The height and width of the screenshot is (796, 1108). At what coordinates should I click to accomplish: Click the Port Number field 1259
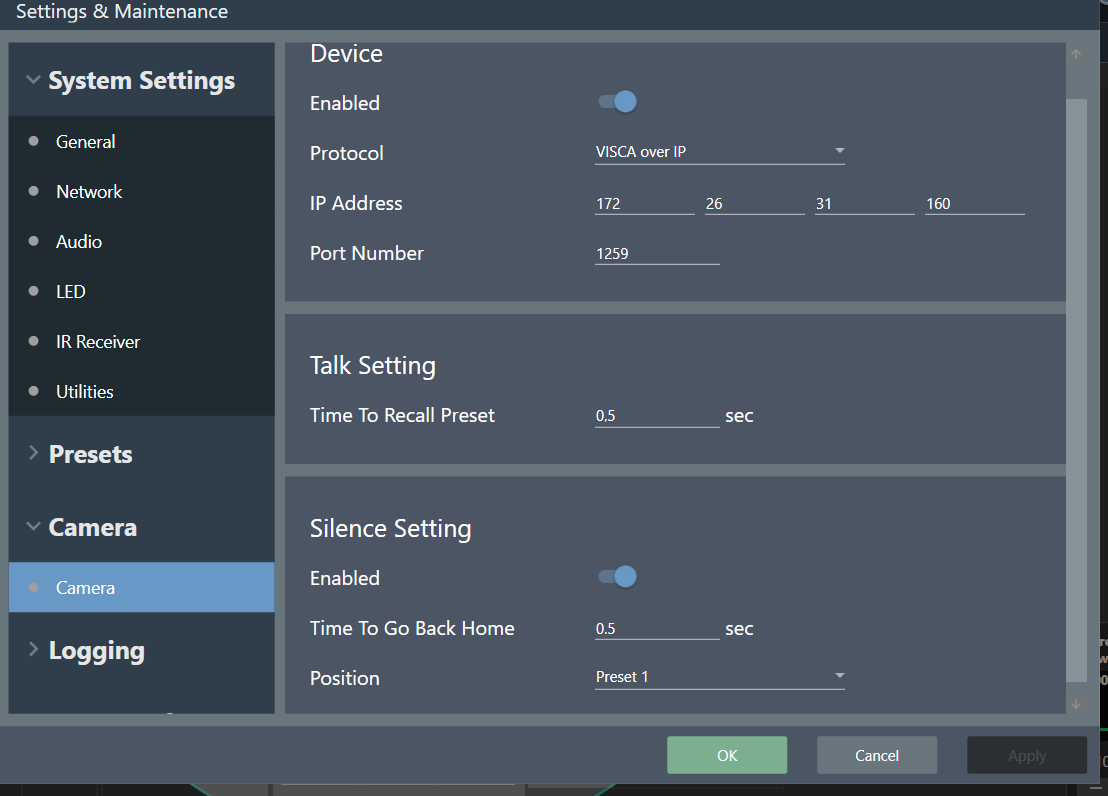(657, 254)
